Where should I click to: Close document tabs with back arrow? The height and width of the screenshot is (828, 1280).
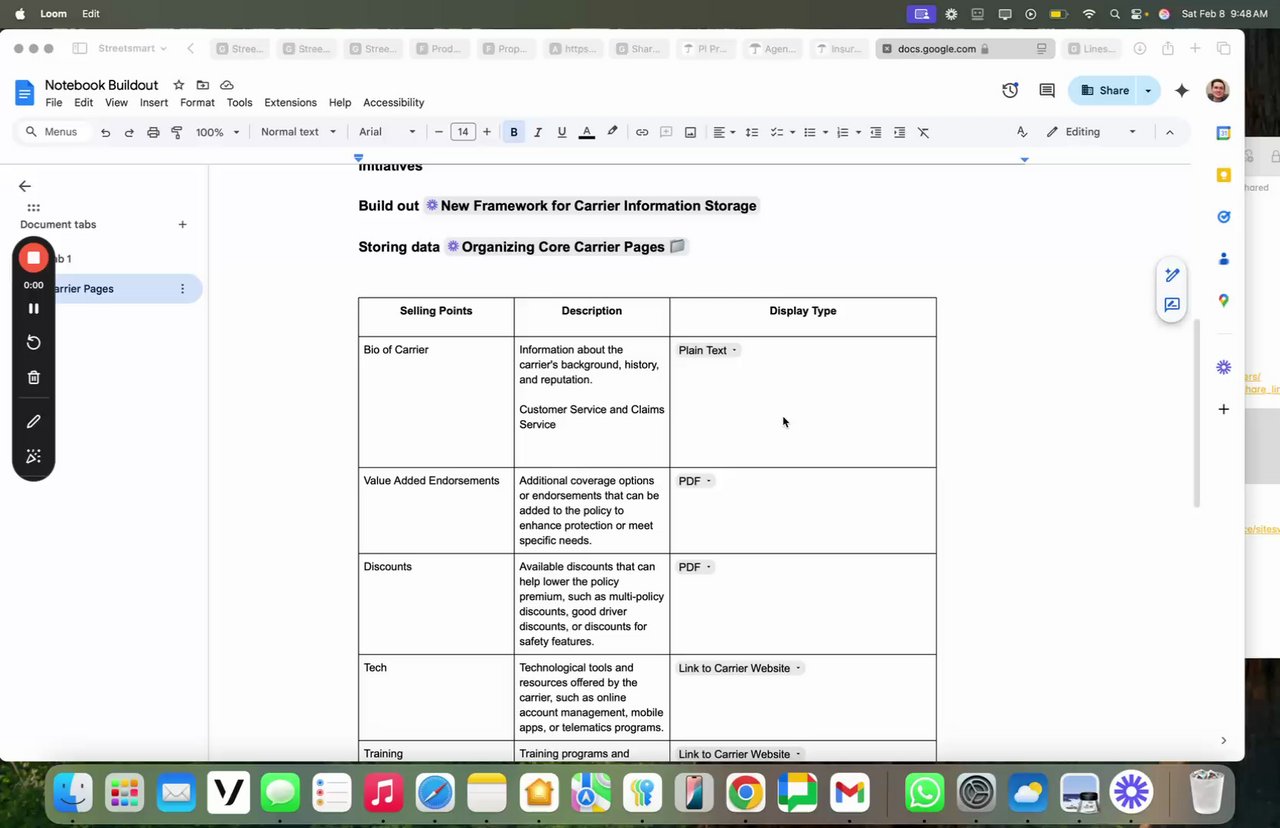(25, 186)
